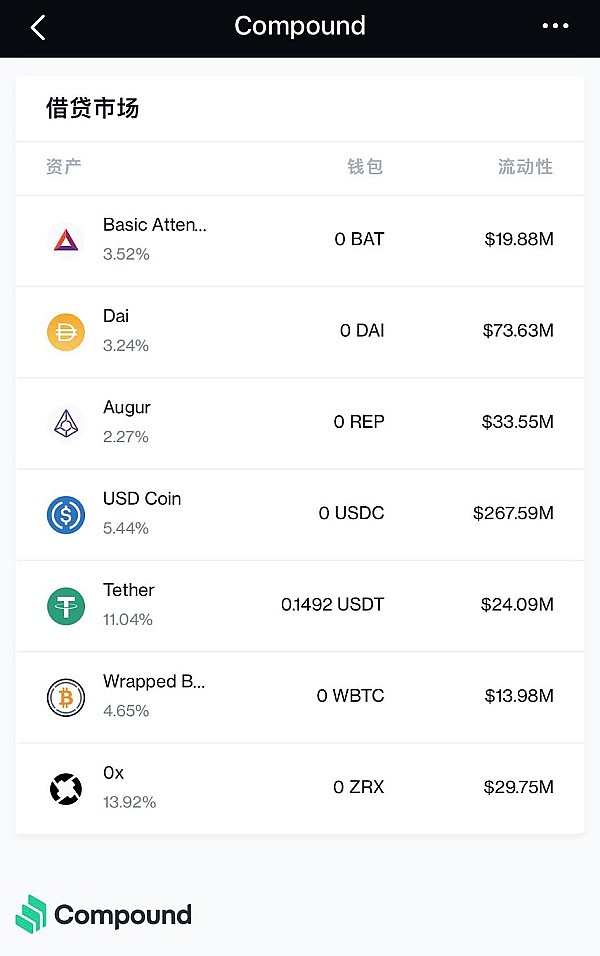Tap the green Tether icon

pos(66,606)
